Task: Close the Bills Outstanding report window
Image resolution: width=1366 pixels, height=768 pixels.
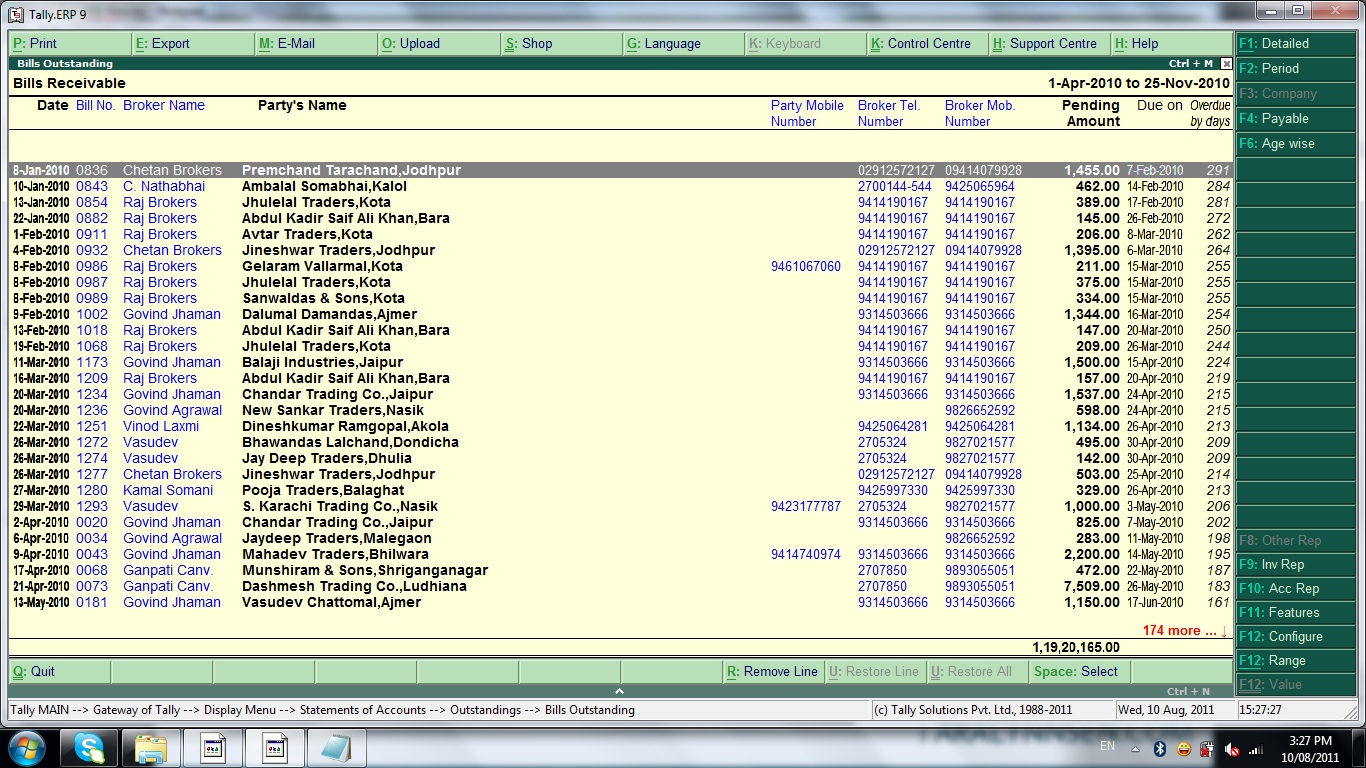Action: coord(1227,64)
